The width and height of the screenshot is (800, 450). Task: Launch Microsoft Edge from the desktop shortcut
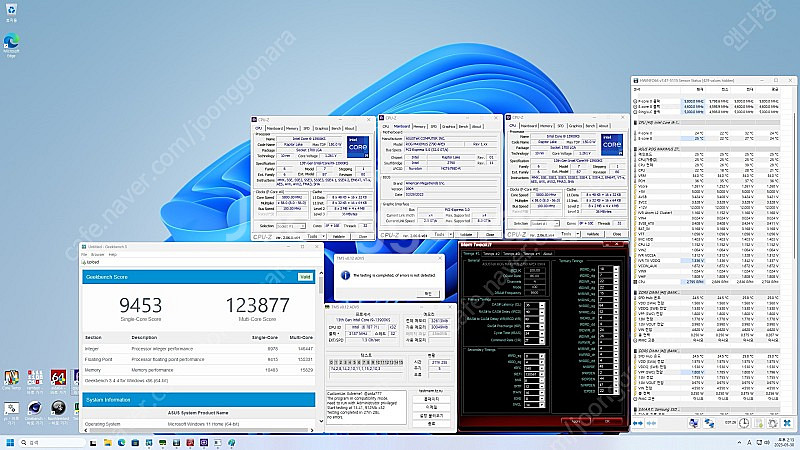click(x=11, y=43)
